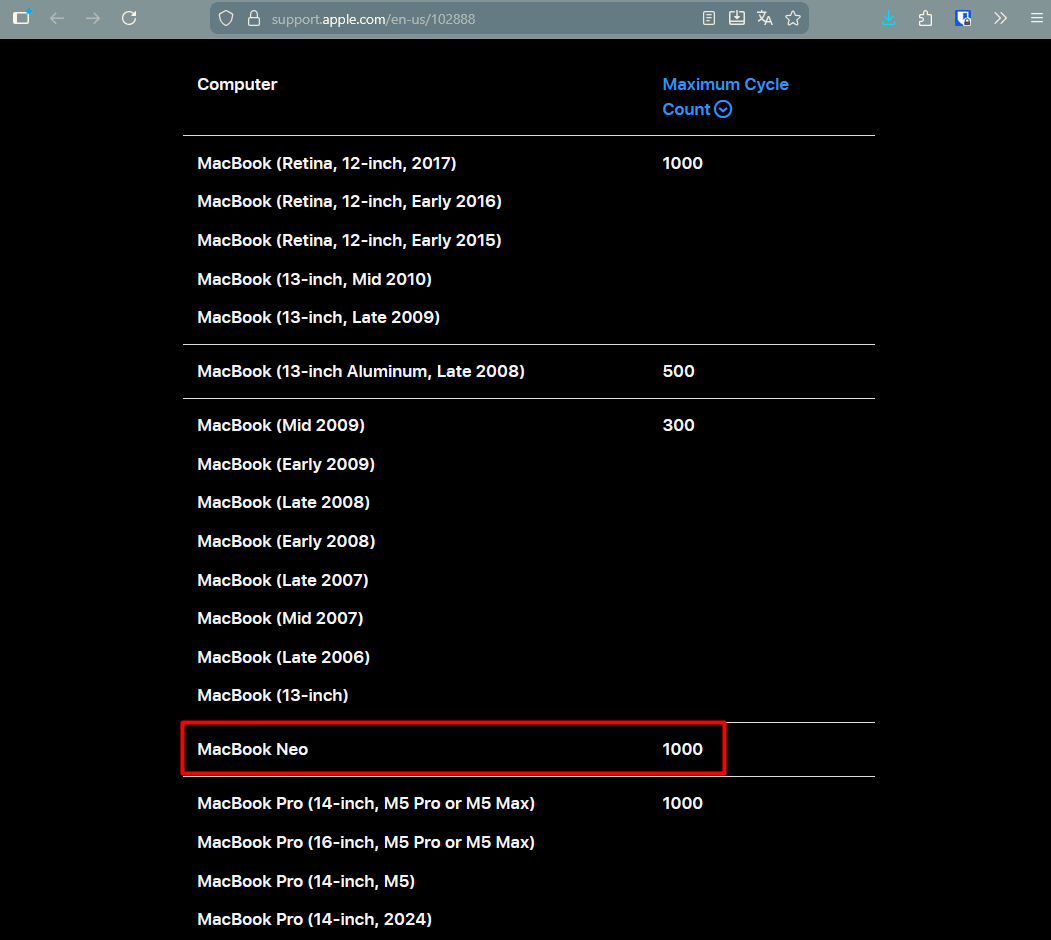Toggle the Firefox View icon

21,17
